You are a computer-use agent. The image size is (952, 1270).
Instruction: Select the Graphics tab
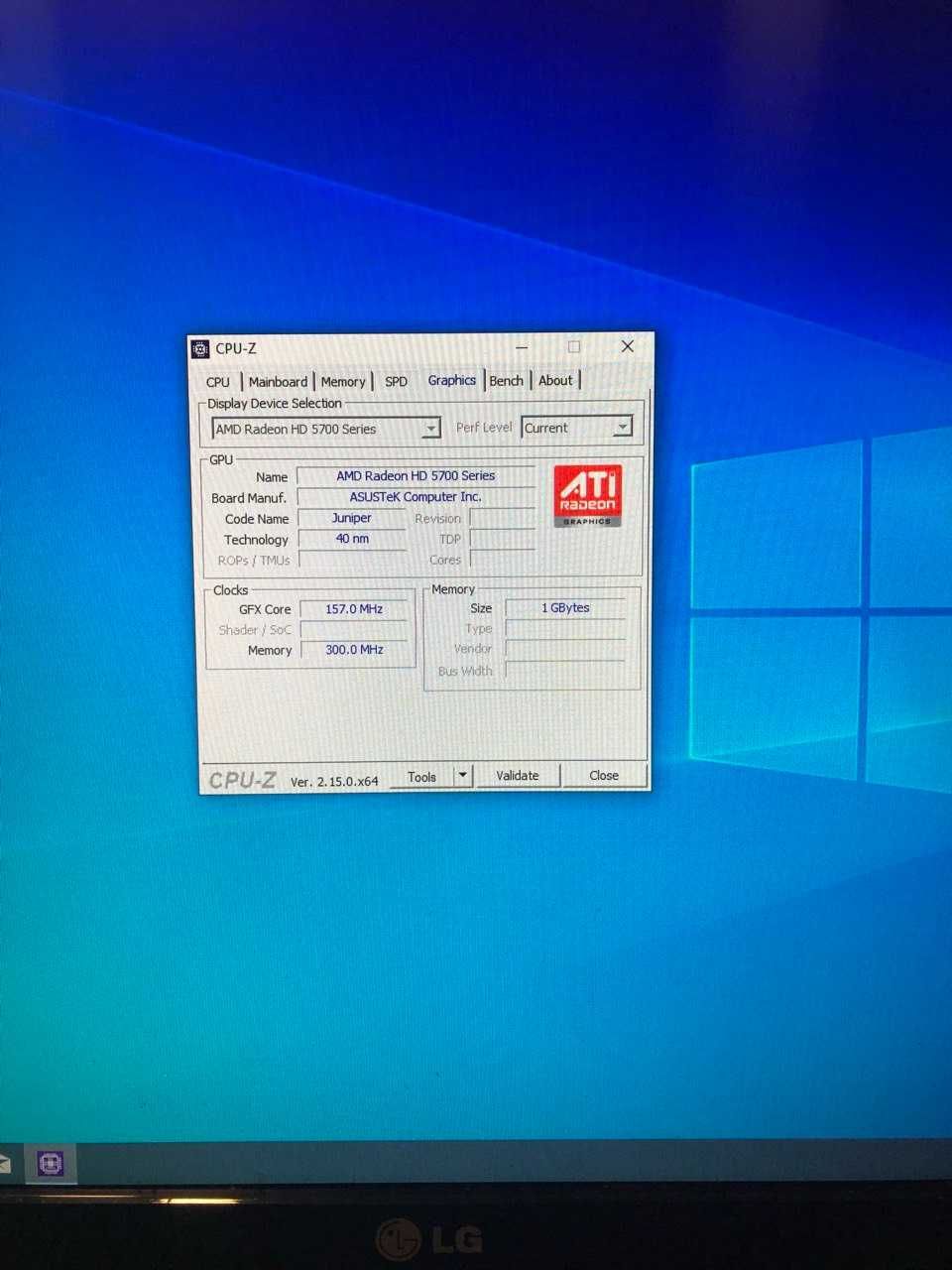(452, 380)
